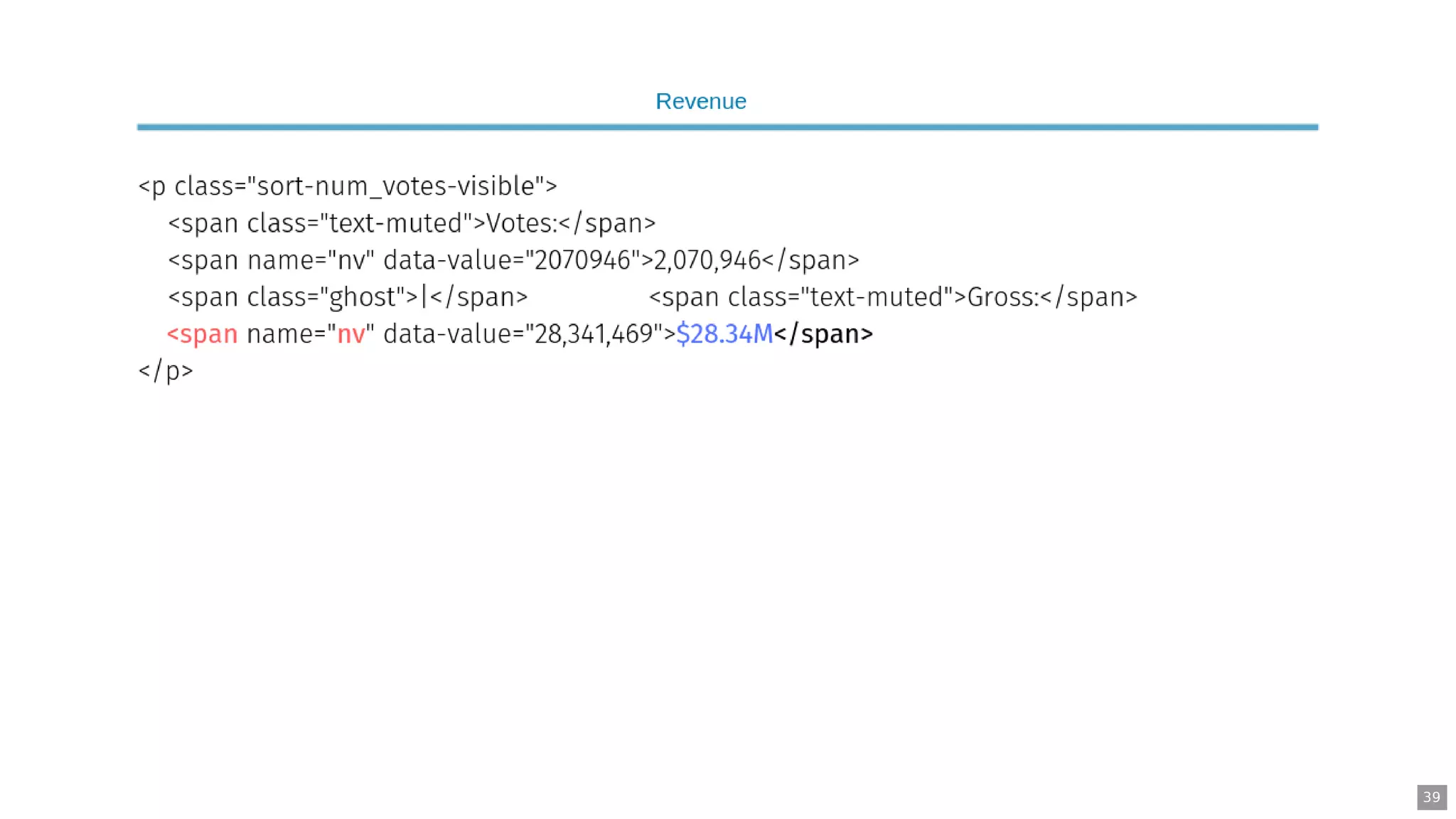Click the Votes: span line
The image size is (1456, 819).
click(x=412, y=223)
